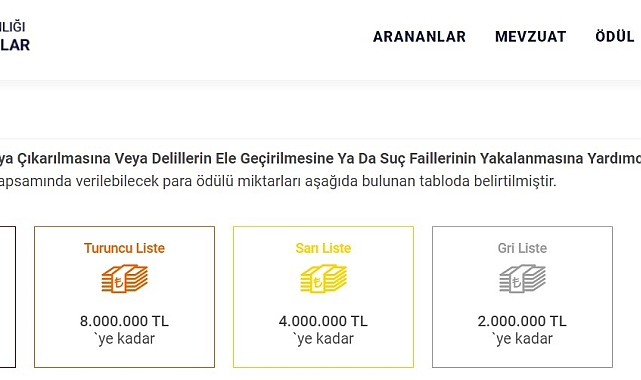Click the bold heading about Suç Faillerinin Yakalanmasına
Viewport: 641px width, 380px height.
click(x=320, y=158)
